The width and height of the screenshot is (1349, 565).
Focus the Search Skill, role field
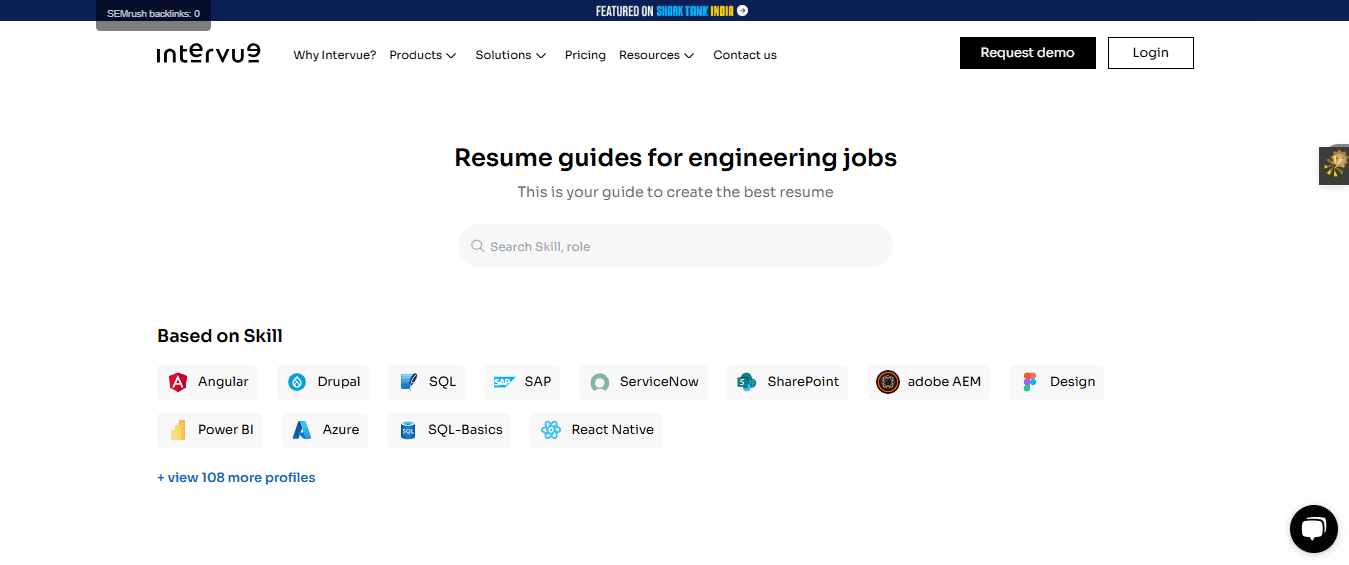675,246
